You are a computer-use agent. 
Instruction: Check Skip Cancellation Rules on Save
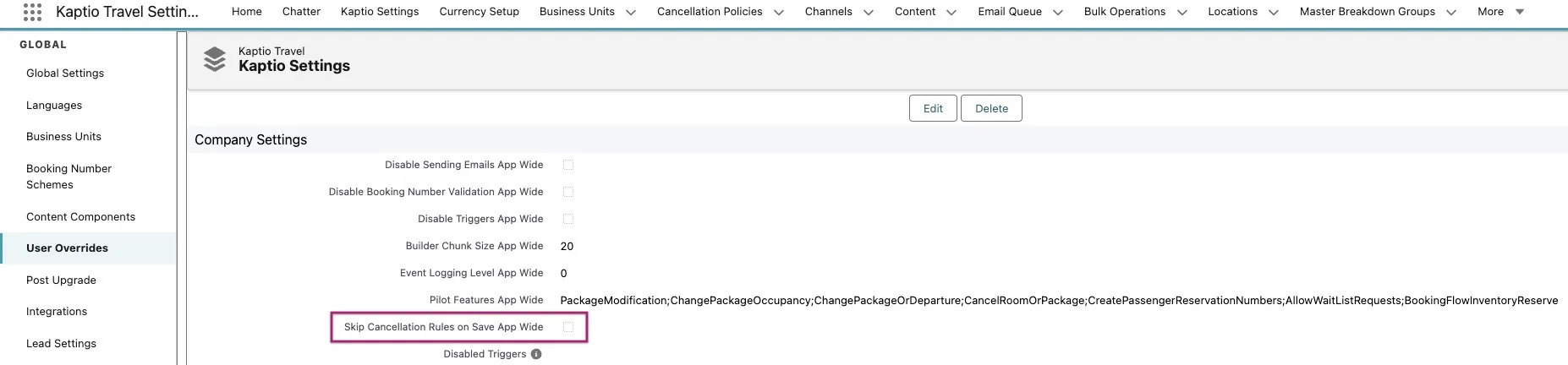click(568, 327)
